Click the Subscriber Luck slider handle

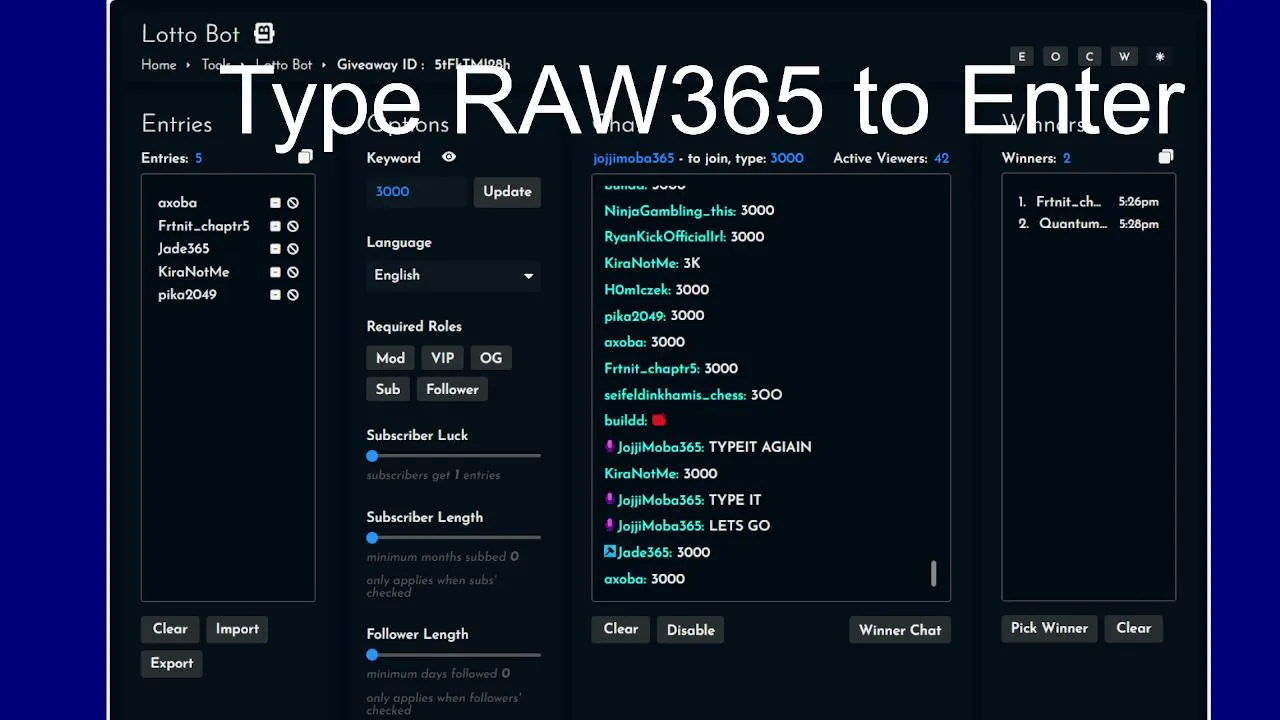pos(372,456)
